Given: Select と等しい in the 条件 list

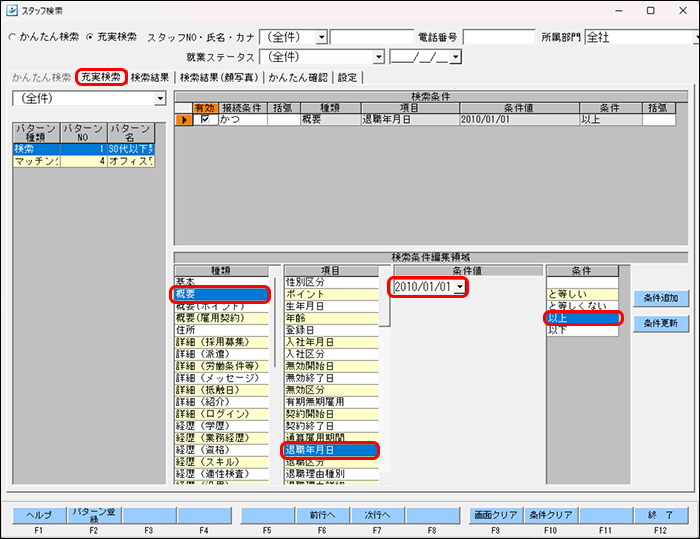Looking at the screenshot, I should tap(583, 294).
